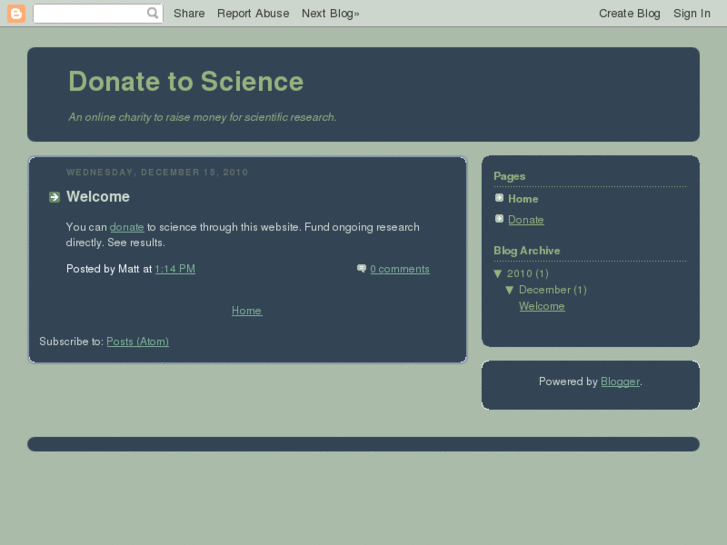
Task: Select Home in the Pages list
Action: click(523, 199)
